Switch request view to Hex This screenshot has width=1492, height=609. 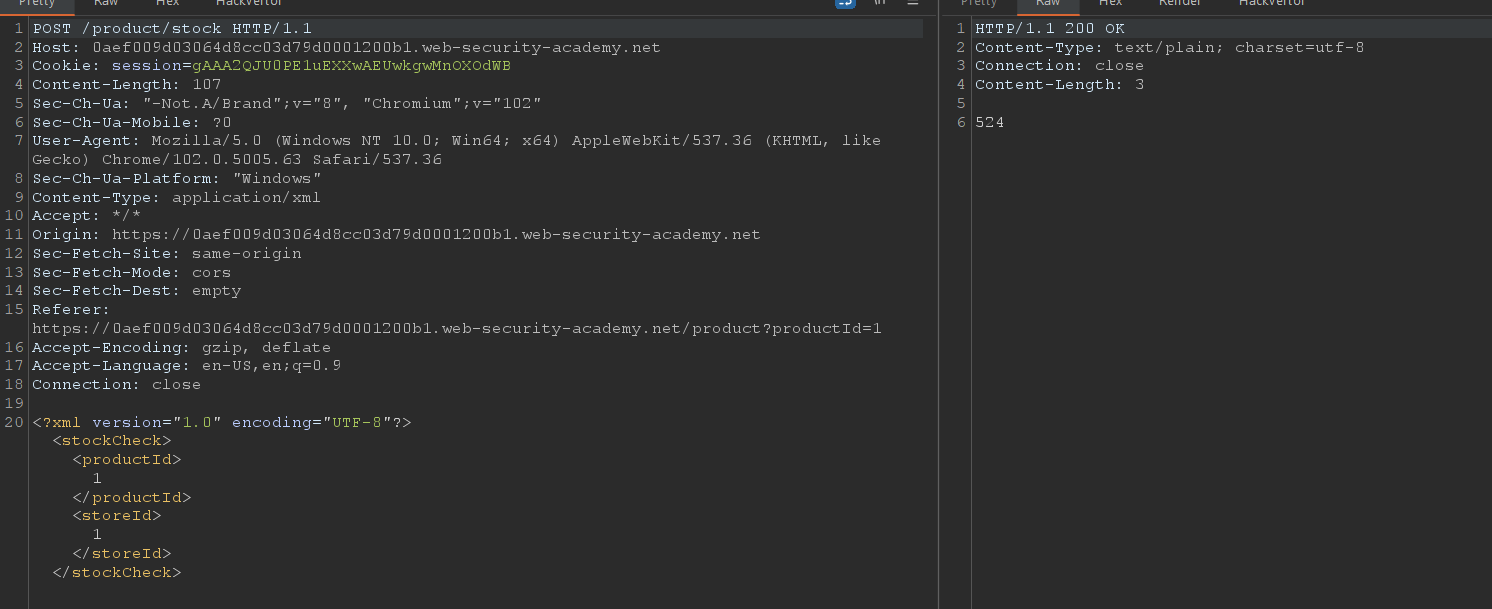(x=167, y=4)
